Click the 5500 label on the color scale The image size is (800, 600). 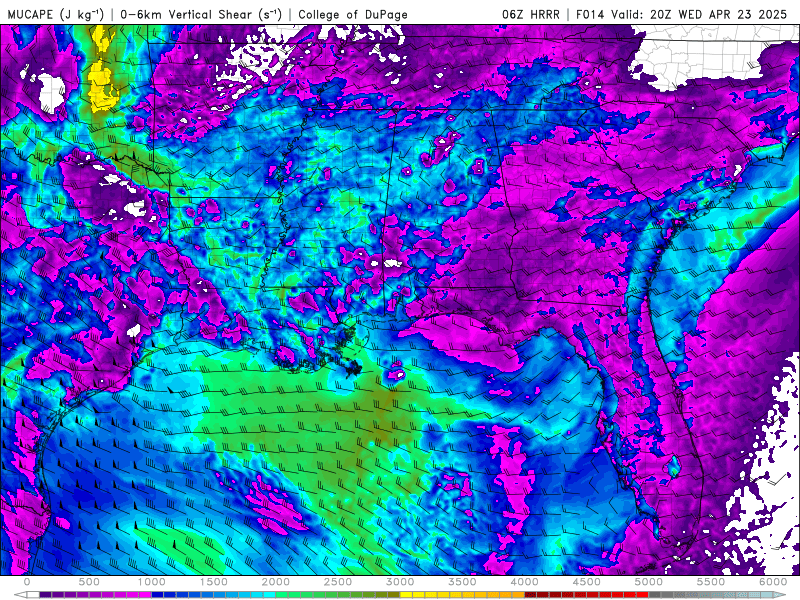(x=712, y=582)
